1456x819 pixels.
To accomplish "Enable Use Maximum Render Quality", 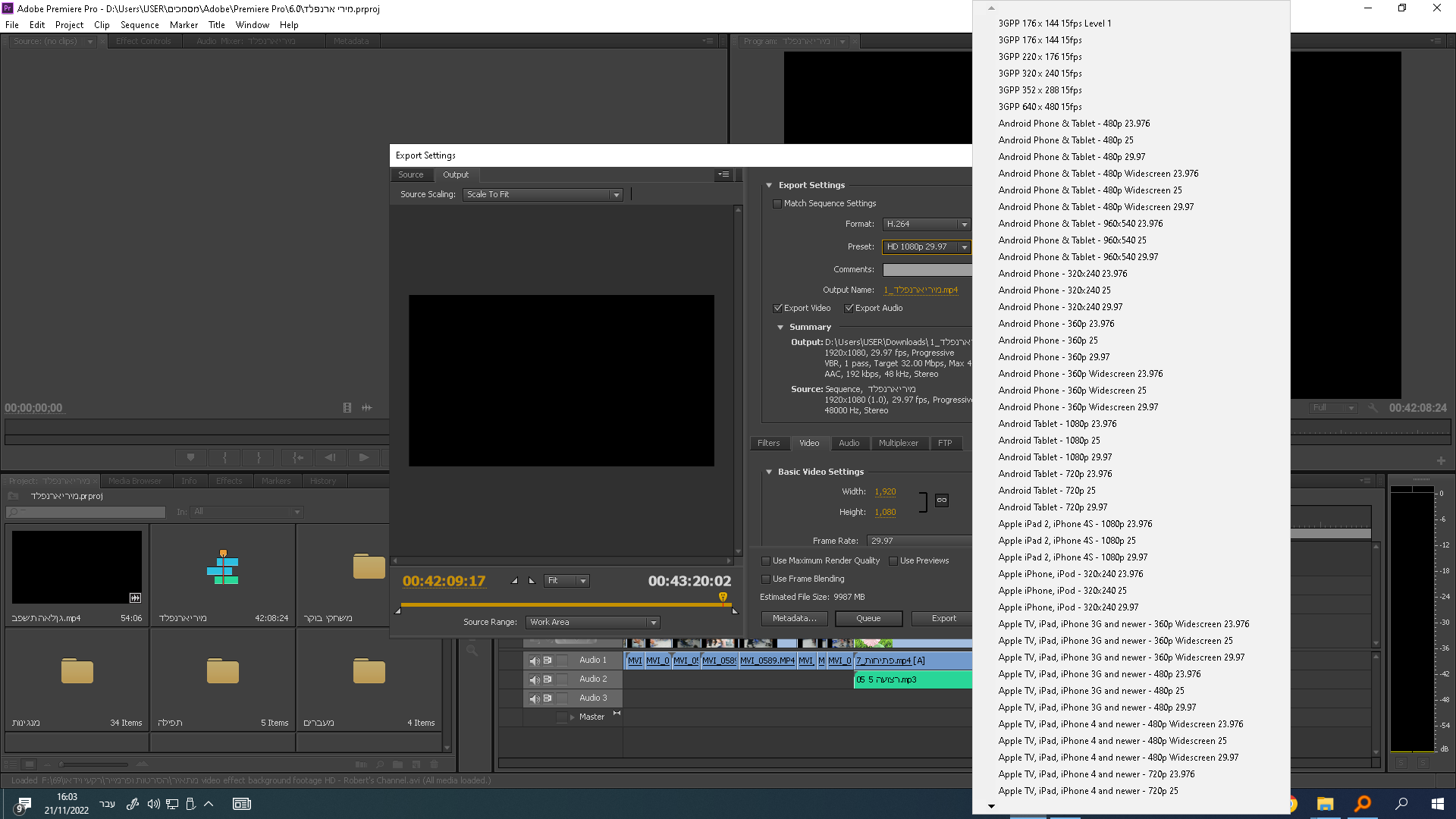I will pyautogui.click(x=766, y=561).
